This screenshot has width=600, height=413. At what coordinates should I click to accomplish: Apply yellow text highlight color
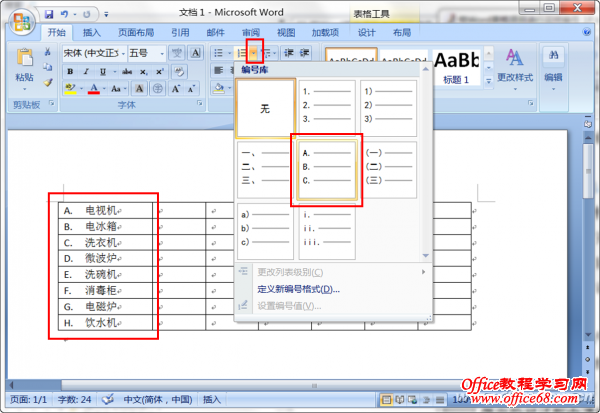tap(70, 89)
